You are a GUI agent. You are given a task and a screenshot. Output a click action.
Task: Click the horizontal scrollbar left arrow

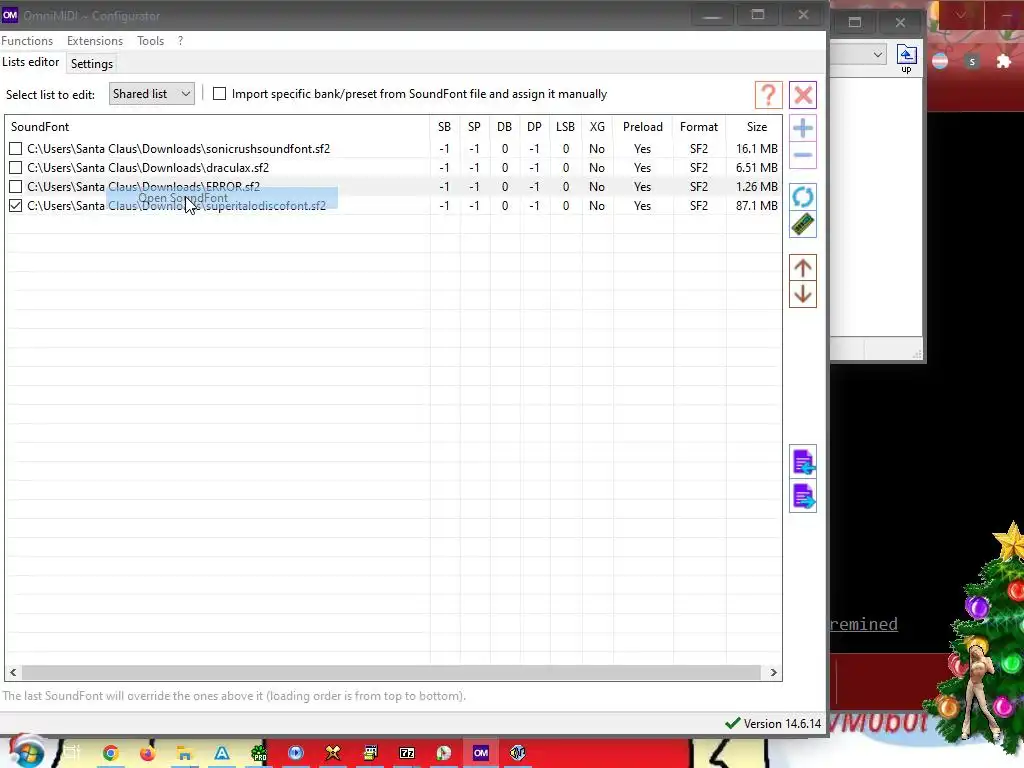pos(13,672)
